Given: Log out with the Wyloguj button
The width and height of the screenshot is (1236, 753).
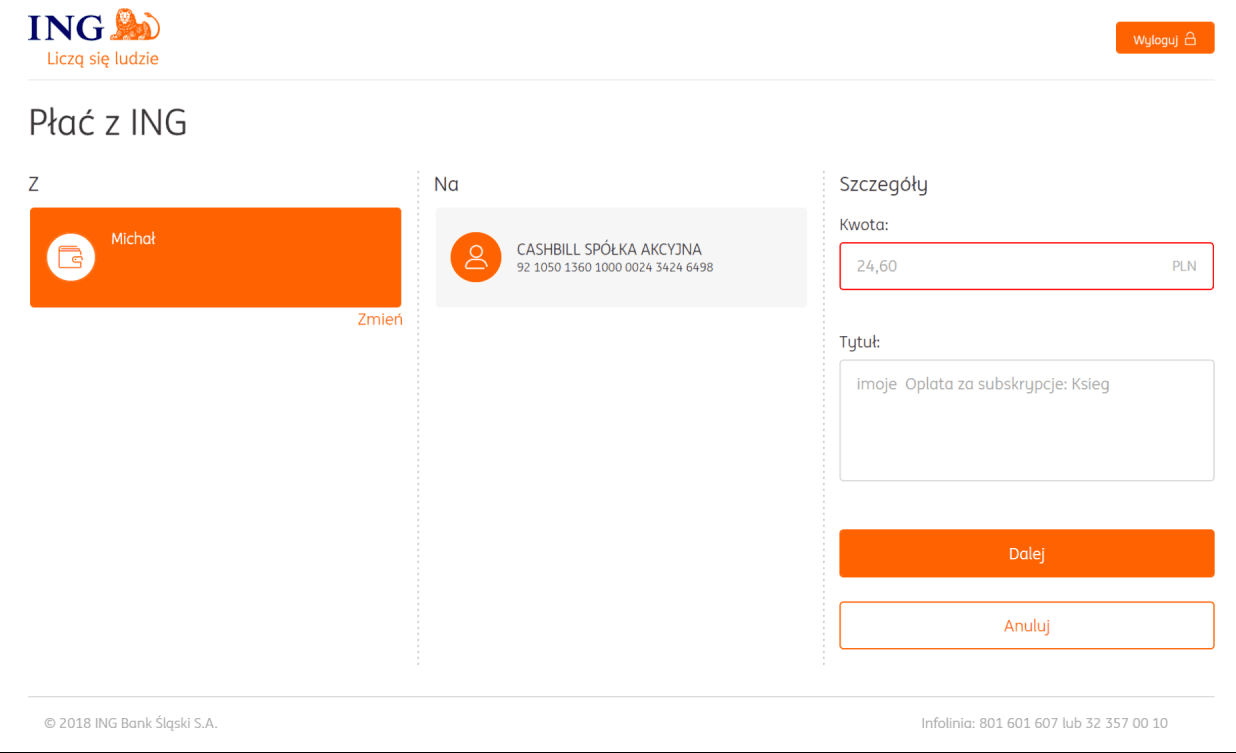Looking at the screenshot, I should 1165,38.
